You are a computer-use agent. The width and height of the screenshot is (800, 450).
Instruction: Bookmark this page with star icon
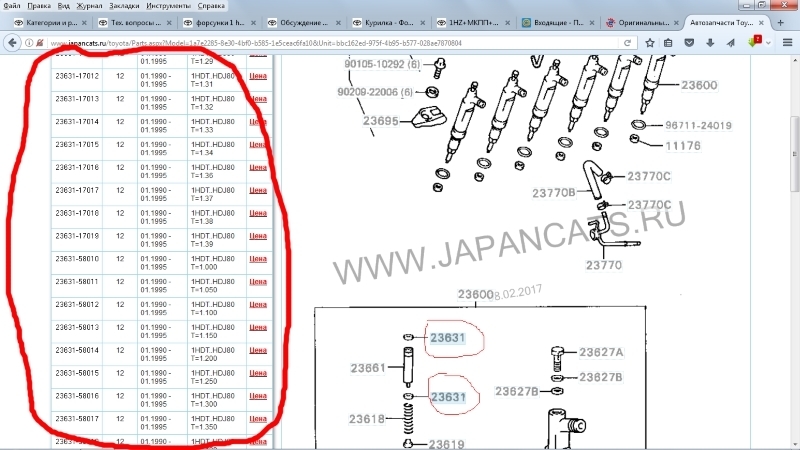[649, 43]
